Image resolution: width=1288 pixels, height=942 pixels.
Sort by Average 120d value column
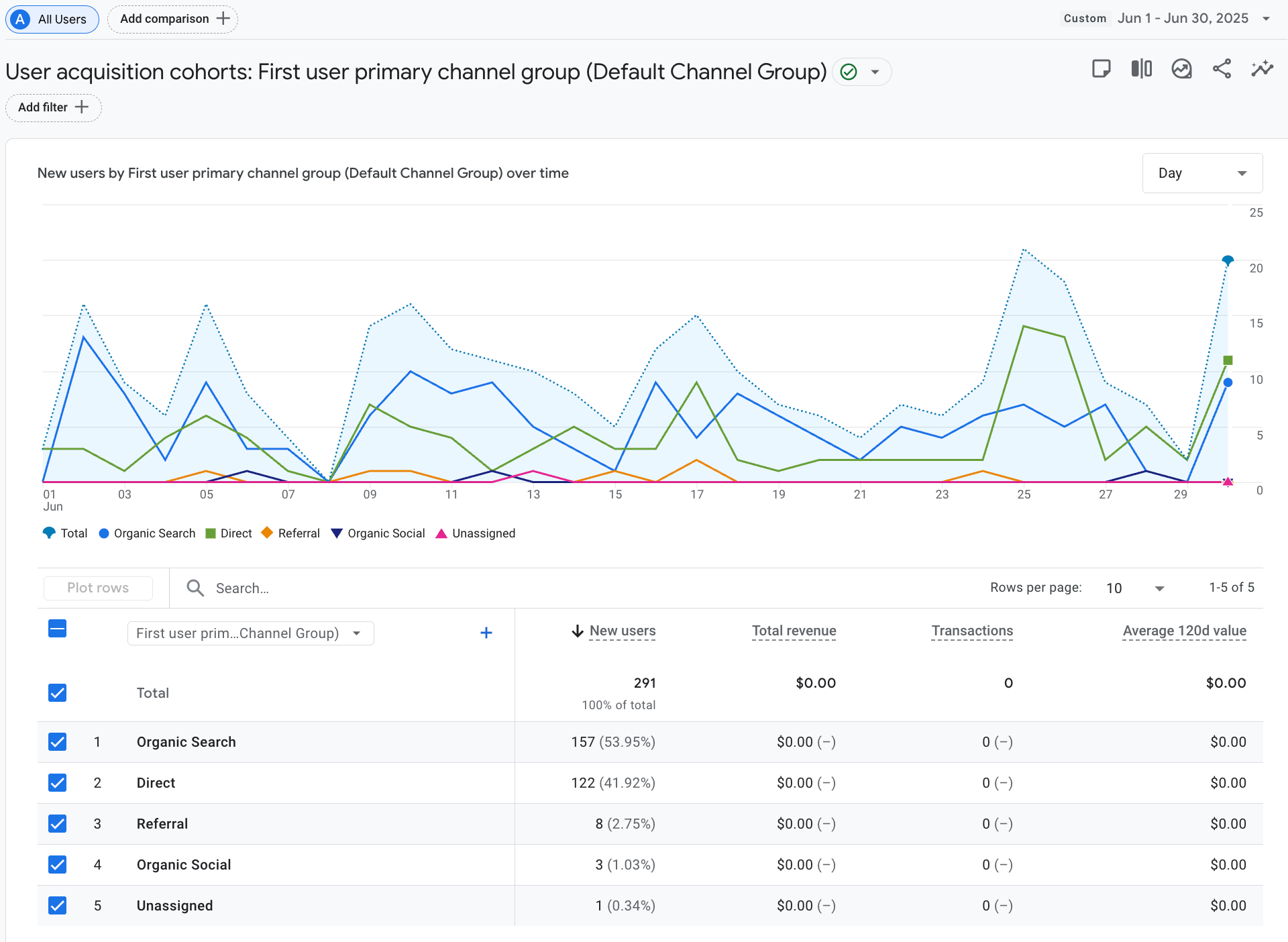(x=1184, y=631)
